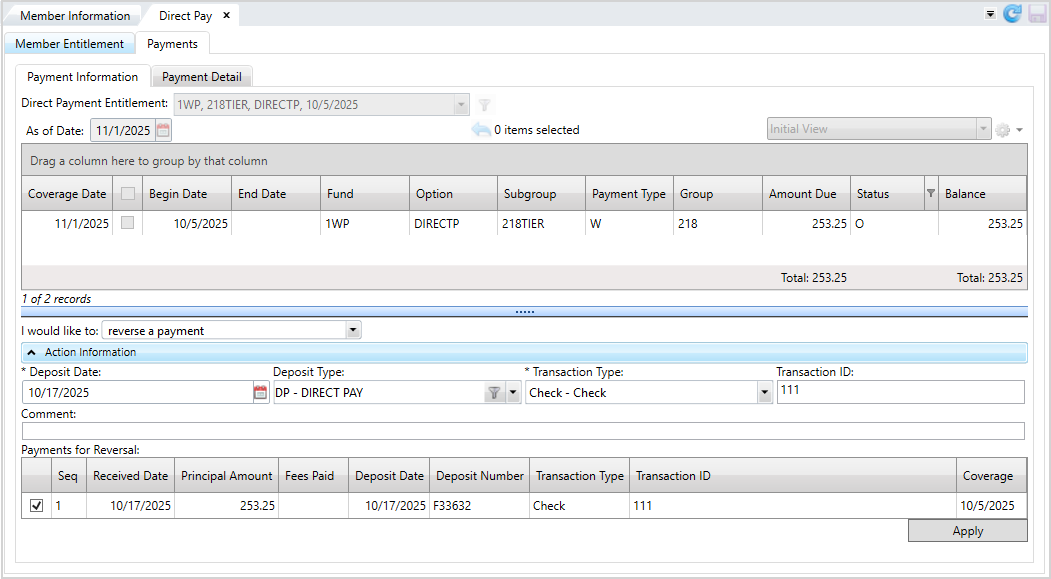
Task: Open the As of Date calendar picker
Action: coord(163,130)
